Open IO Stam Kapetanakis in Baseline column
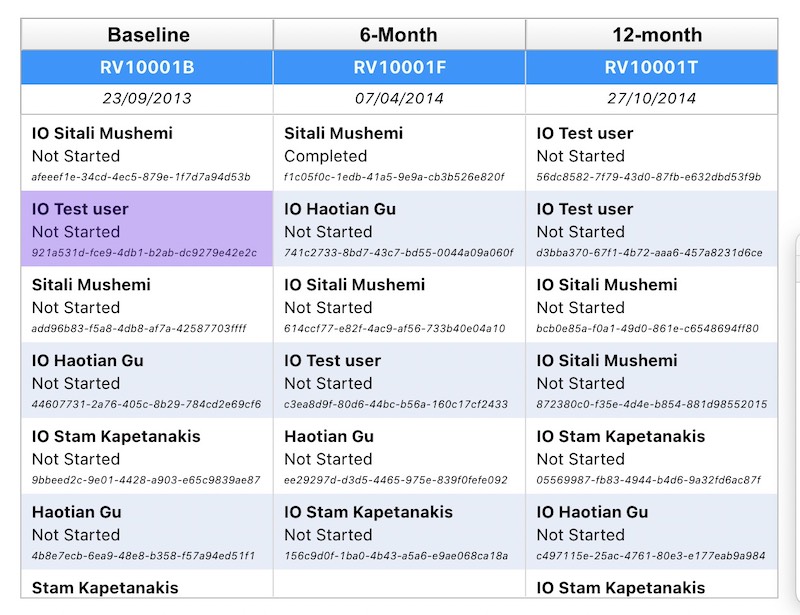 pyautogui.click(x=147, y=457)
